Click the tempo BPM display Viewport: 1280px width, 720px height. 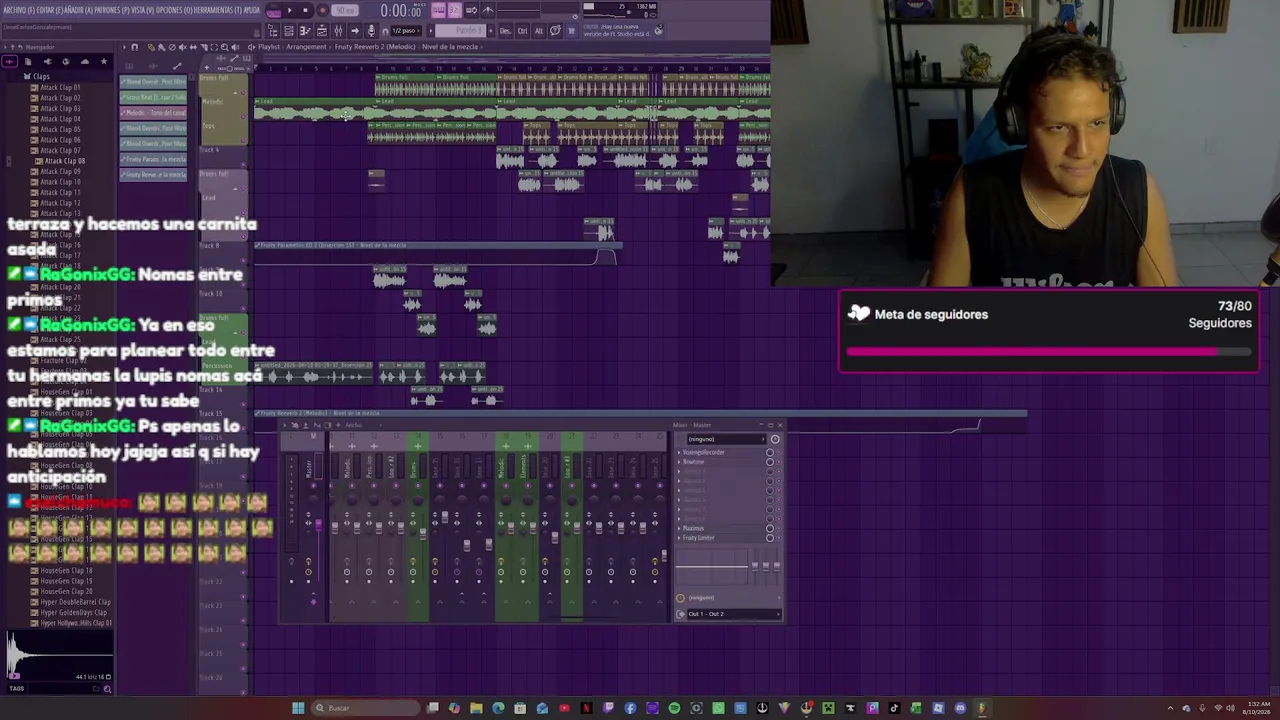coord(346,11)
